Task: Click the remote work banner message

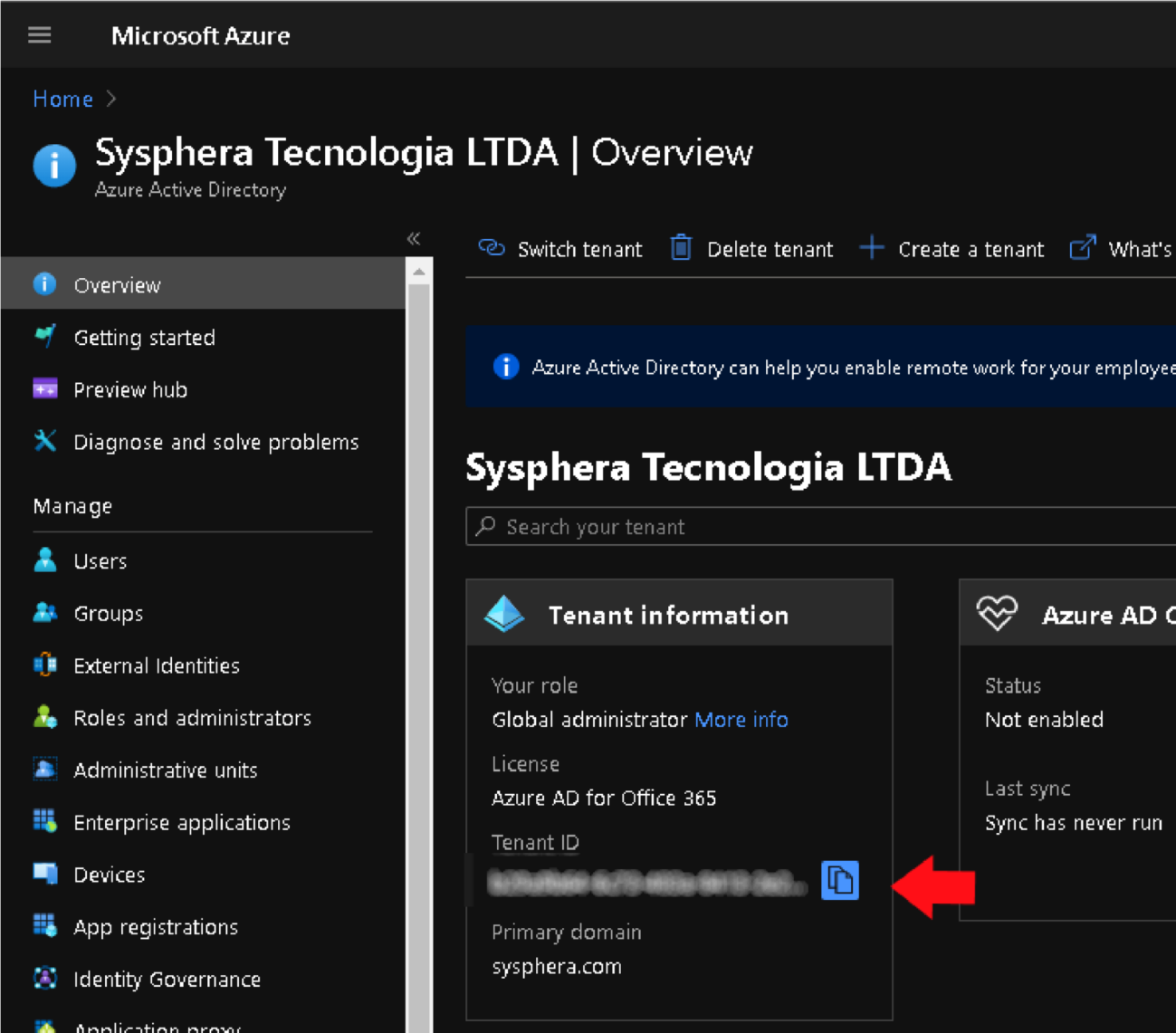Action: (x=853, y=368)
